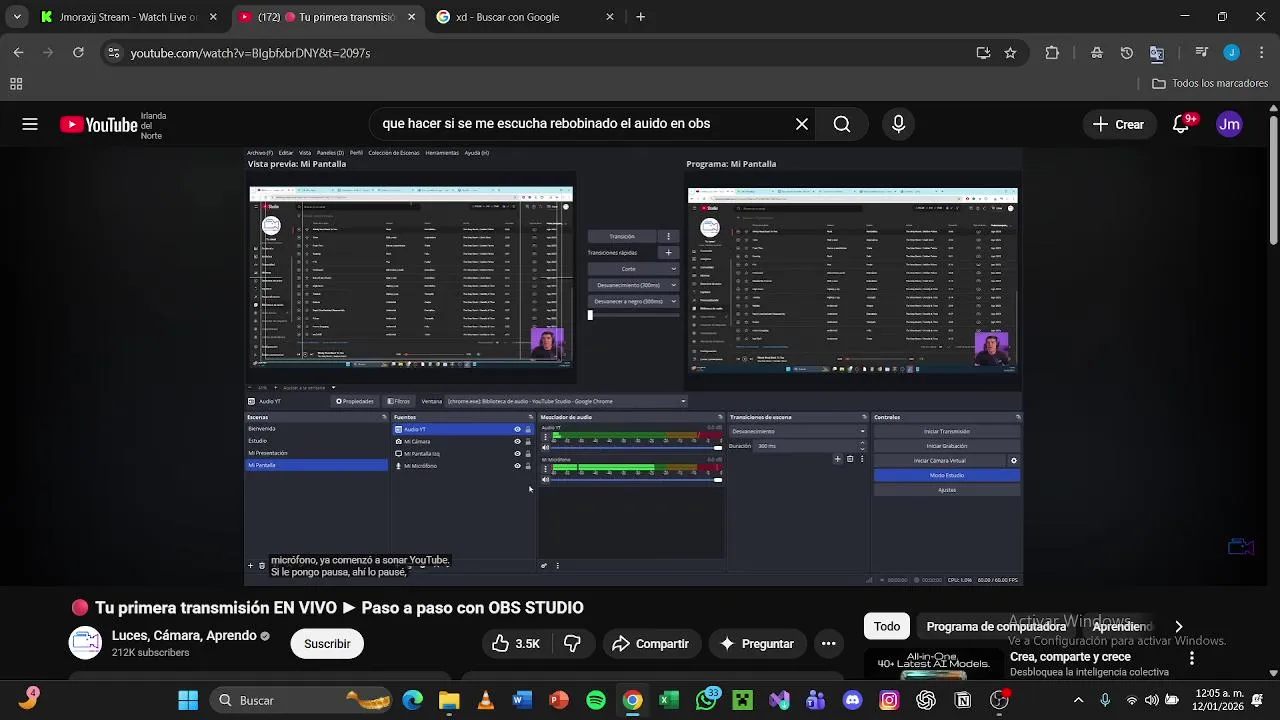Open the history extension icon
Viewport: 1280px width, 720px height.
coord(1127,53)
